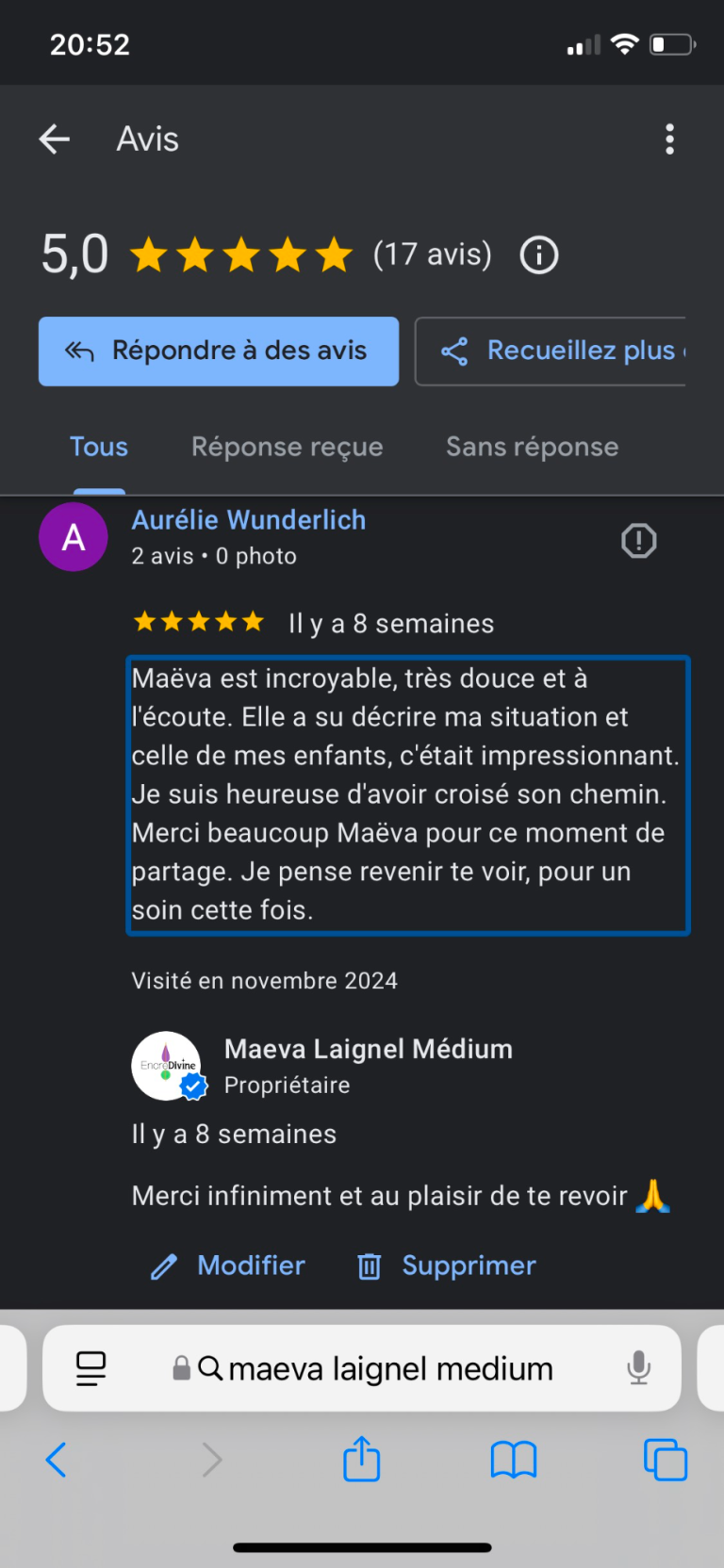724x1568 pixels.
Task: Click Modifier to edit the owner reply
Action: (x=229, y=1266)
